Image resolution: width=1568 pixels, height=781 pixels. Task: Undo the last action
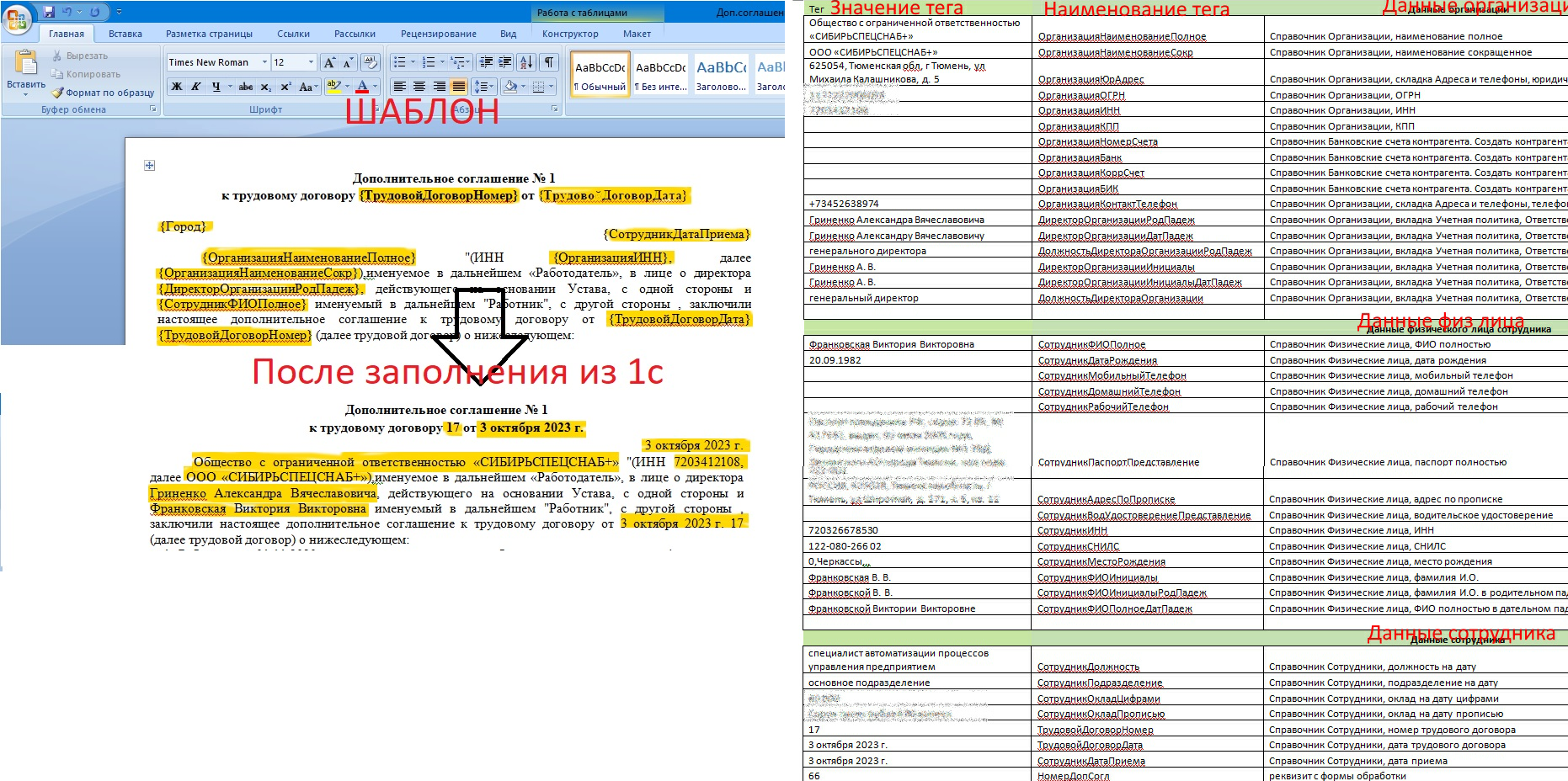coord(67,12)
